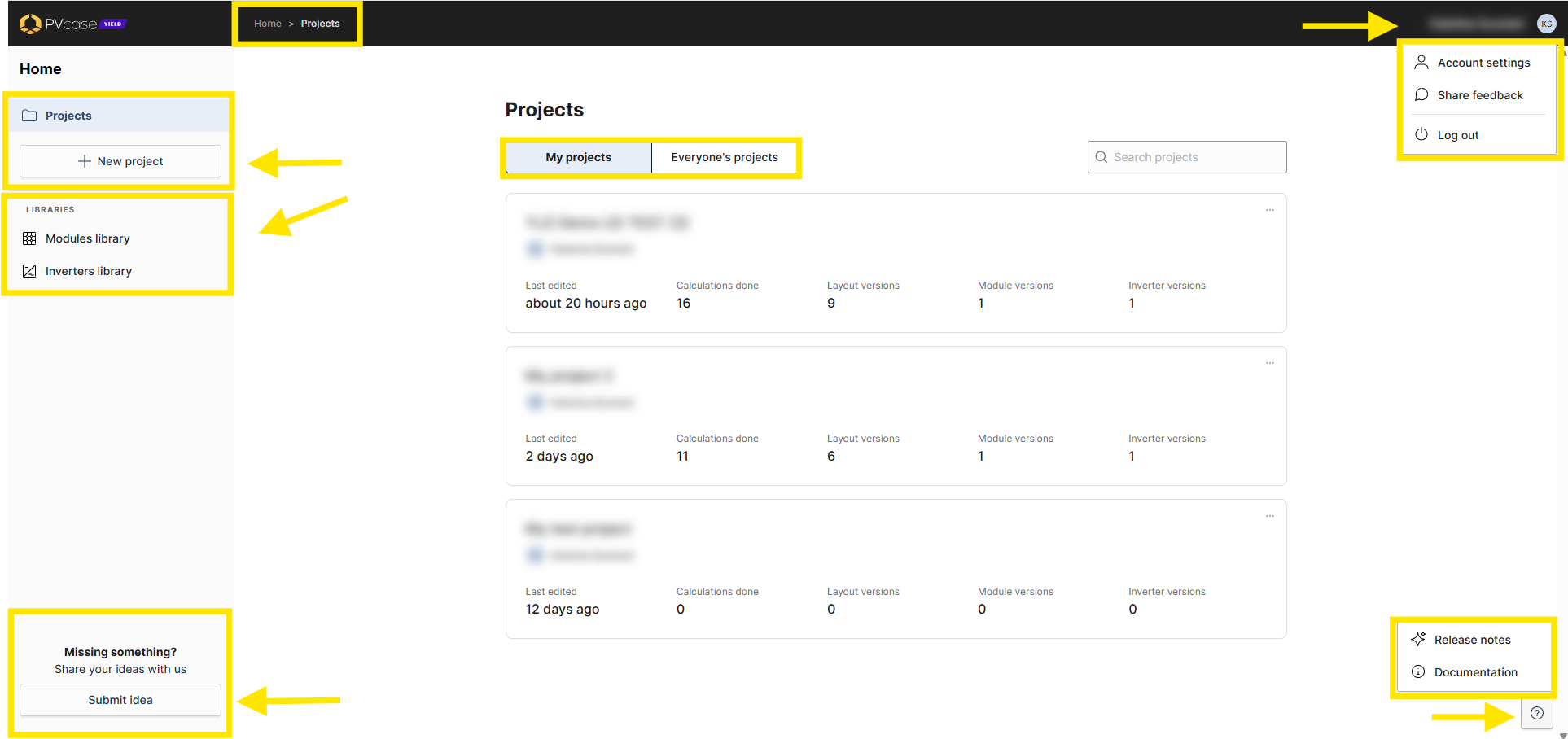This screenshot has width=1568, height=739.
Task: Click the Projects page heading
Action: click(x=545, y=110)
